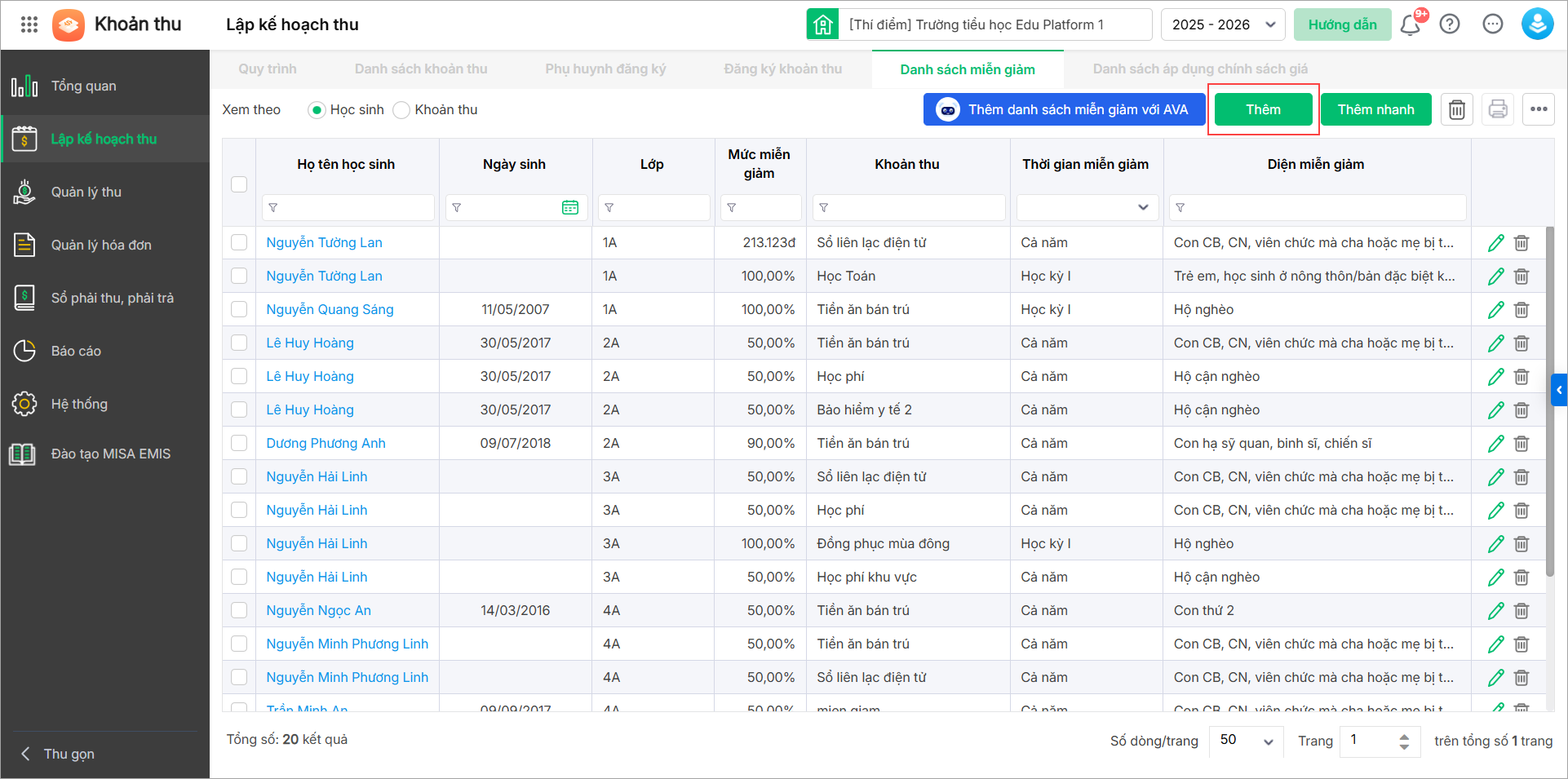Edit the Dương Phương Anh row with pencil icon
Viewport: 1568px width, 779px height.
(1495, 444)
